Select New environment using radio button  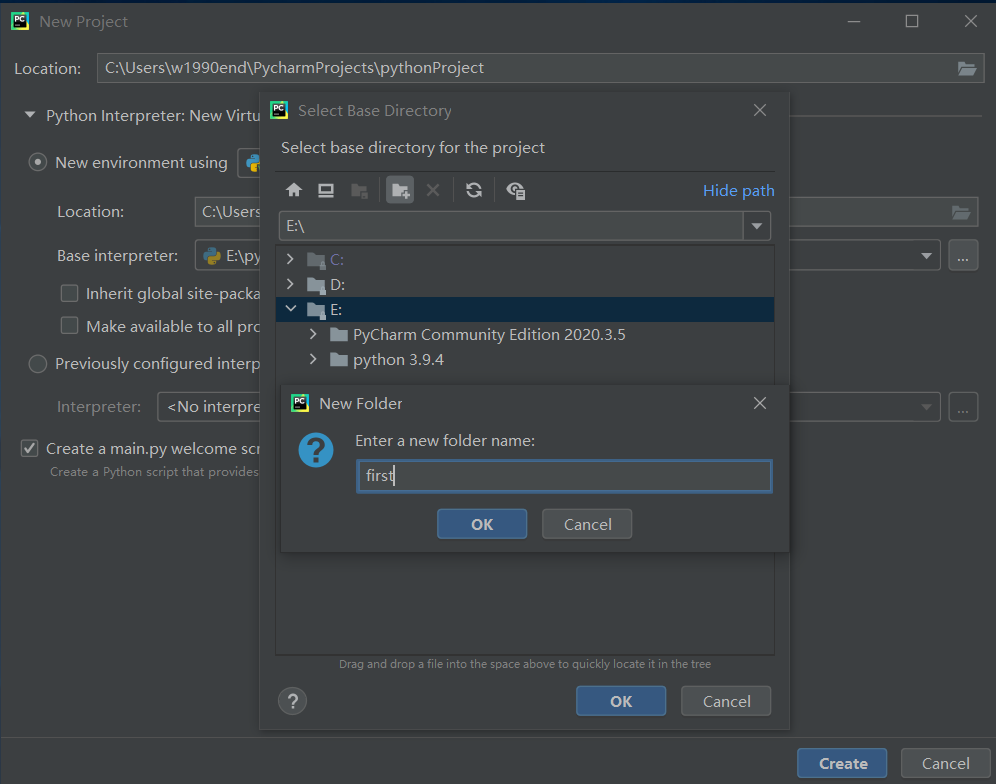point(38,163)
